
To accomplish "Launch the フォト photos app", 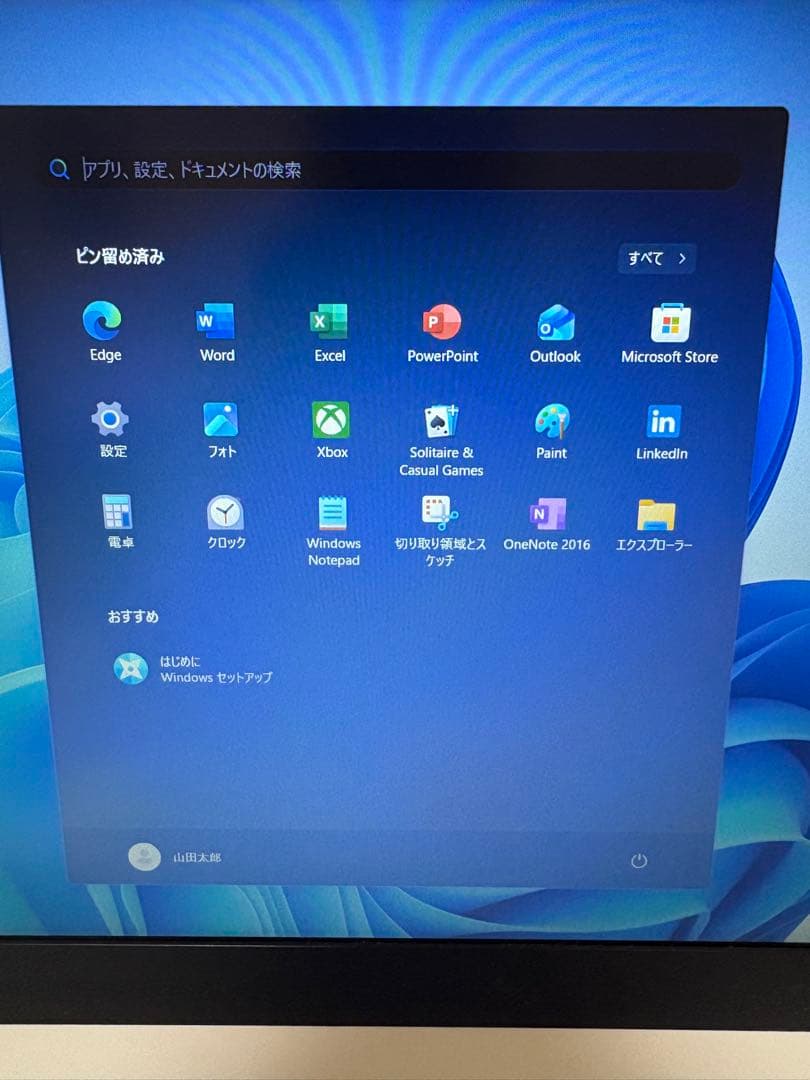I will pyautogui.click(x=221, y=420).
